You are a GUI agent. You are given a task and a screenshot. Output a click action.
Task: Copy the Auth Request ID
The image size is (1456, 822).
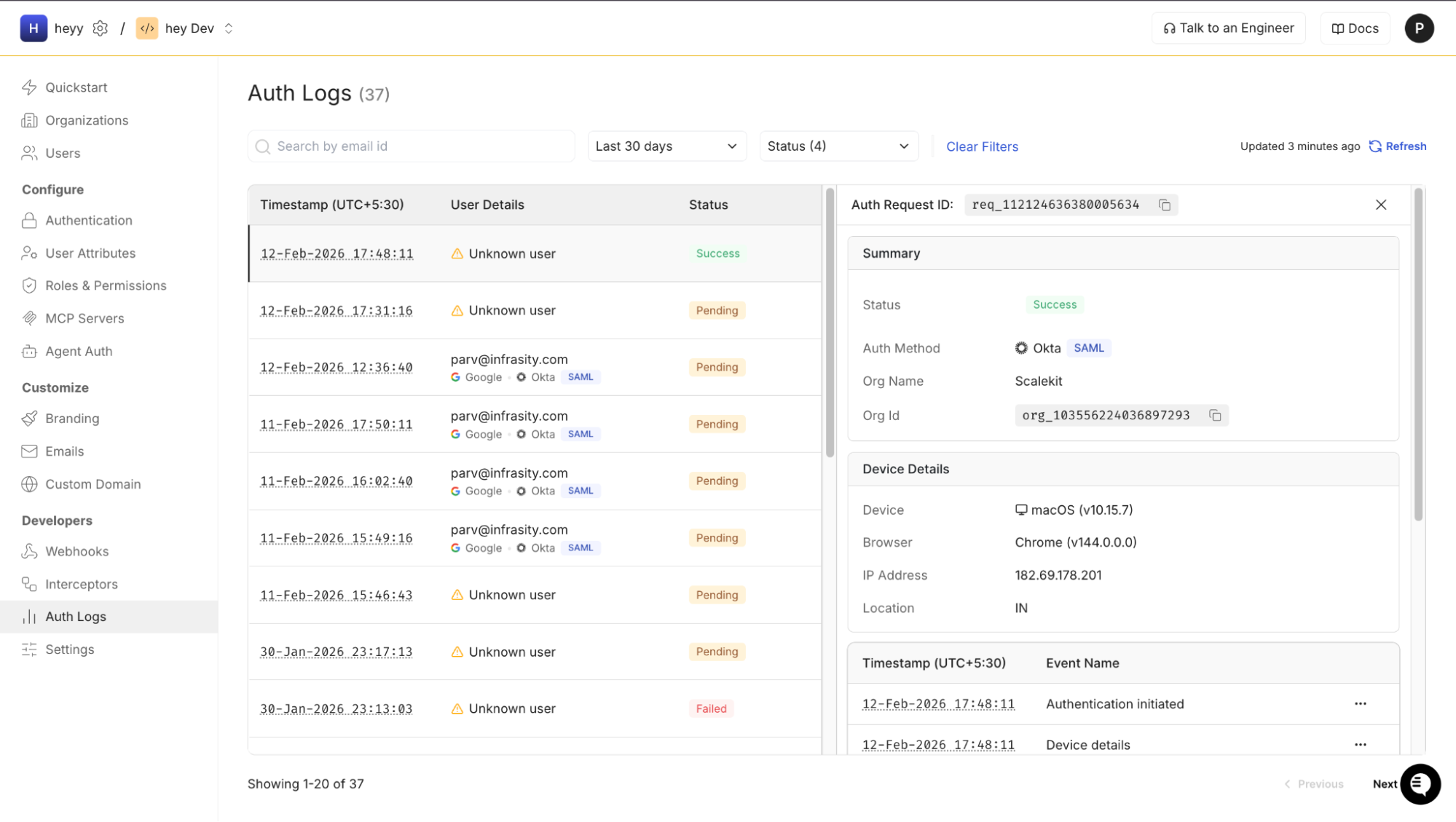click(x=1164, y=205)
